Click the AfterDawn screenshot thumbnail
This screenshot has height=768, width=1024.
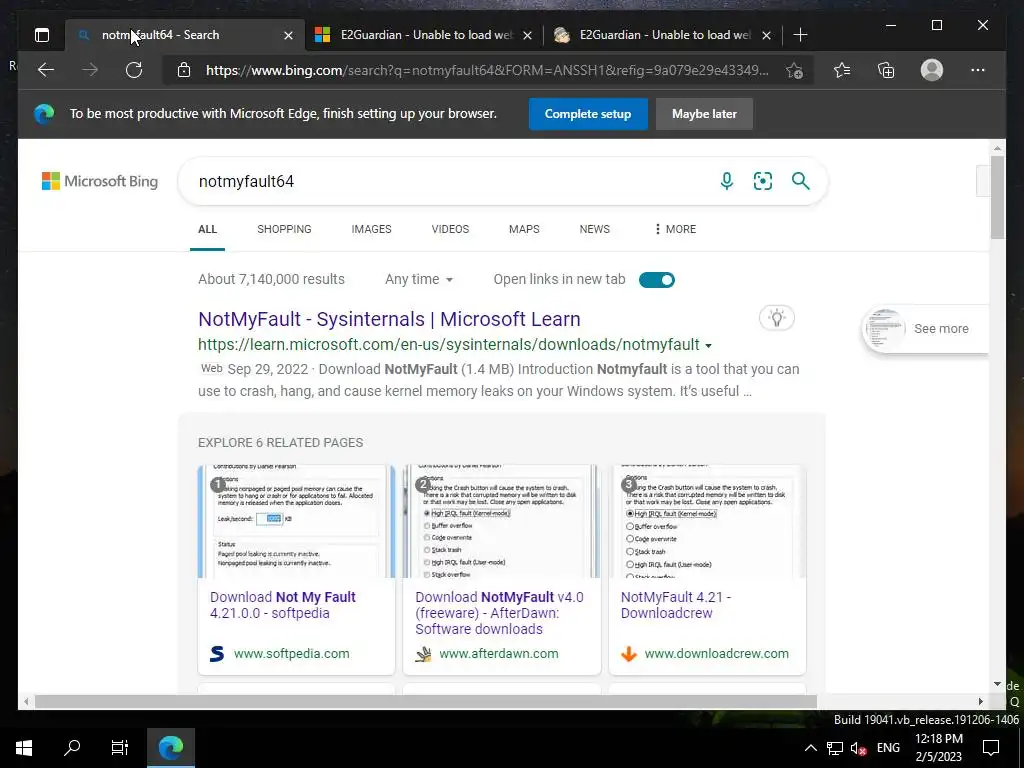(x=502, y=521)
